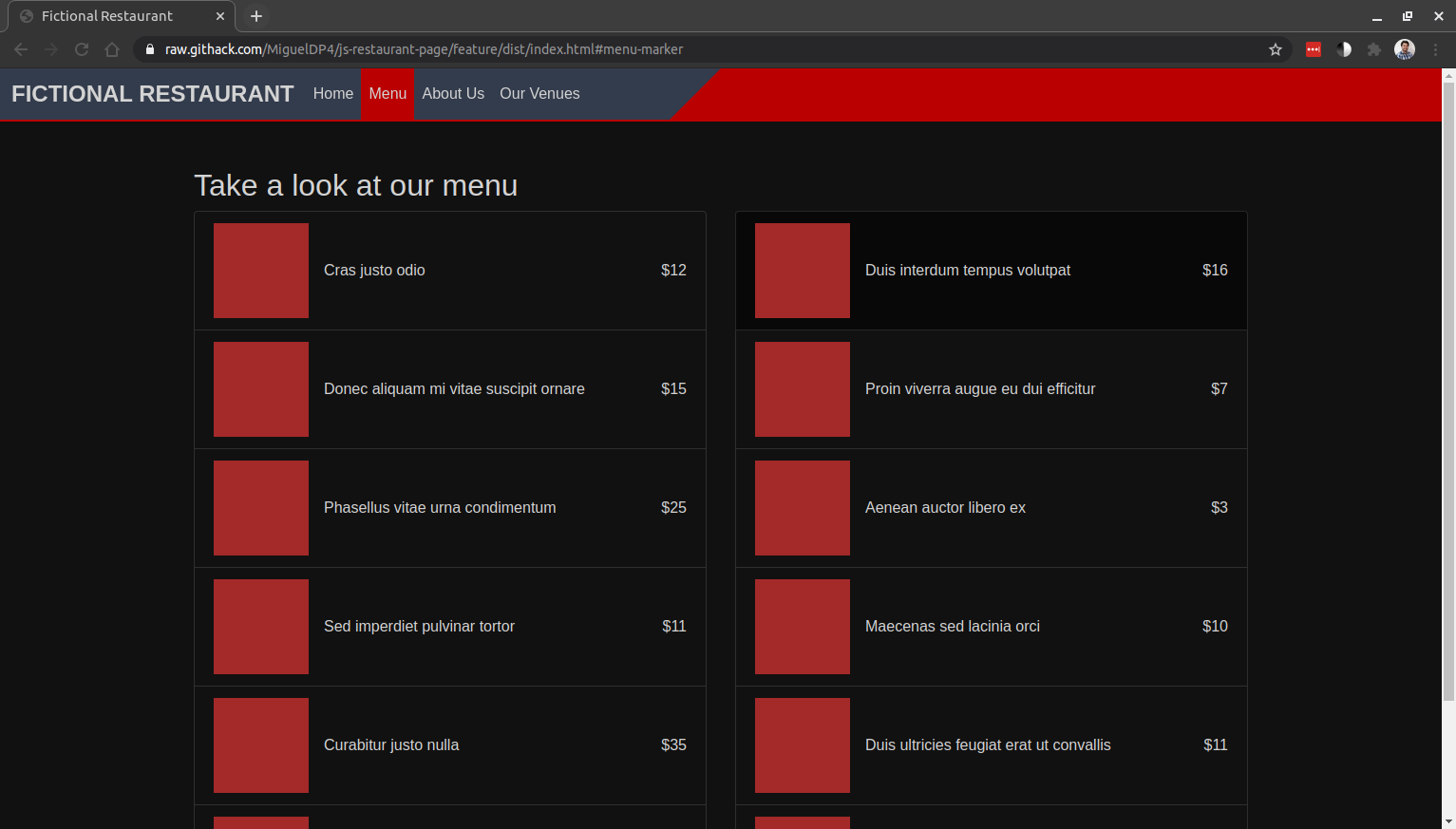Select 'Phasellus vitae urna condimentum' text

point(440,508)
